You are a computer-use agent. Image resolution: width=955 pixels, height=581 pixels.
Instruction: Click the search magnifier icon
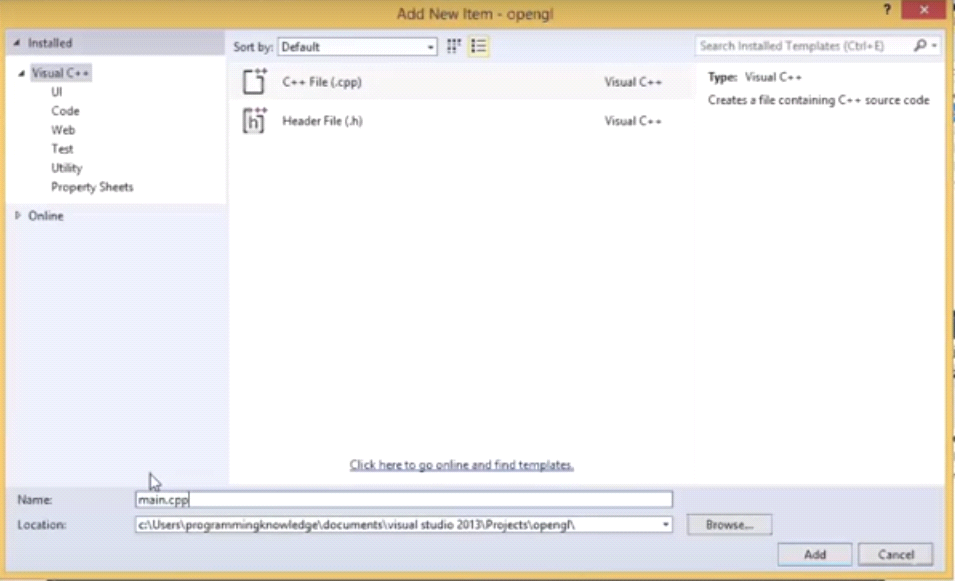point(920,46)
